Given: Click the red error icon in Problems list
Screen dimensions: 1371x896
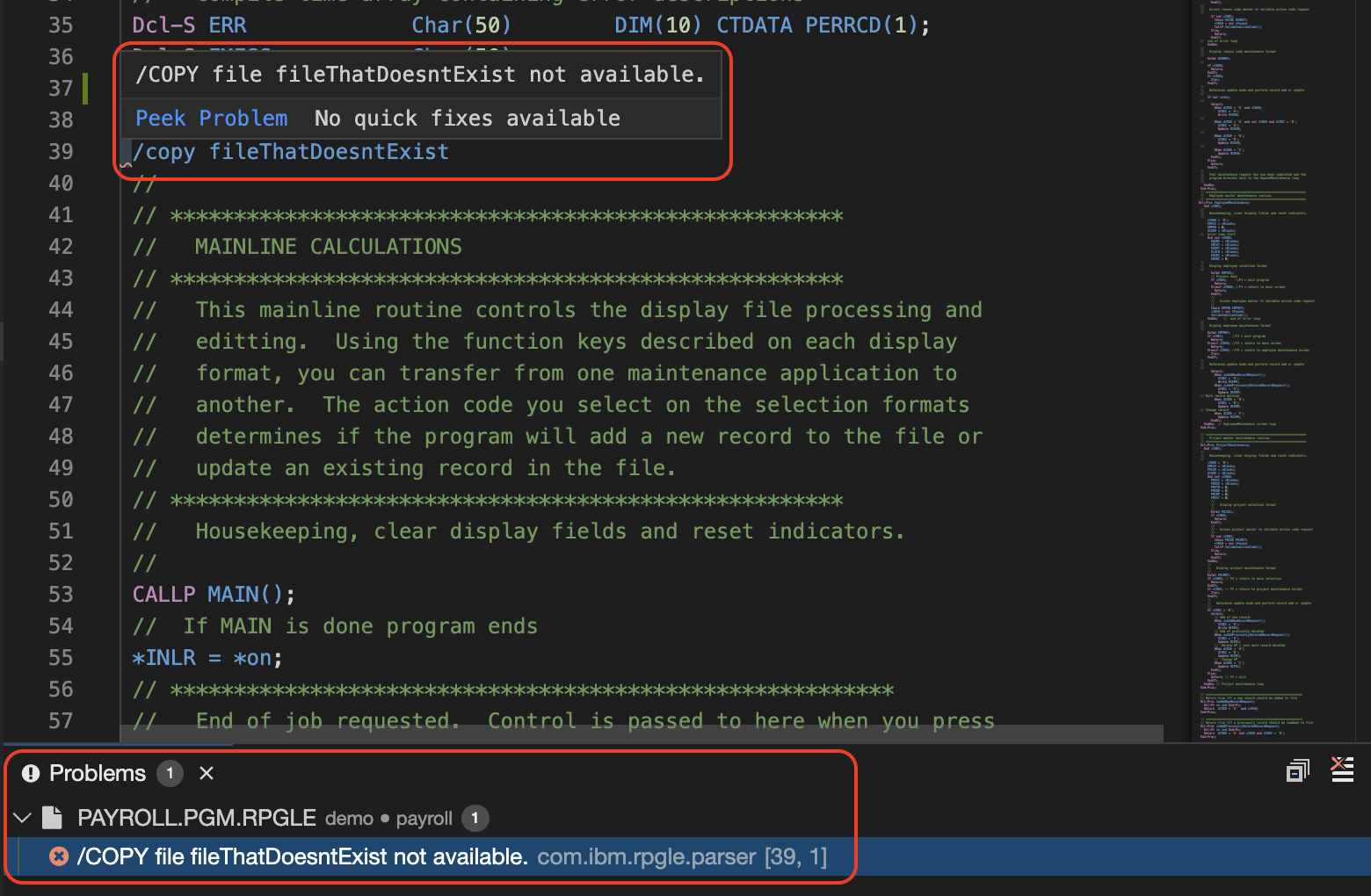Looking at the screenshot, I should [x=59, y=856].
